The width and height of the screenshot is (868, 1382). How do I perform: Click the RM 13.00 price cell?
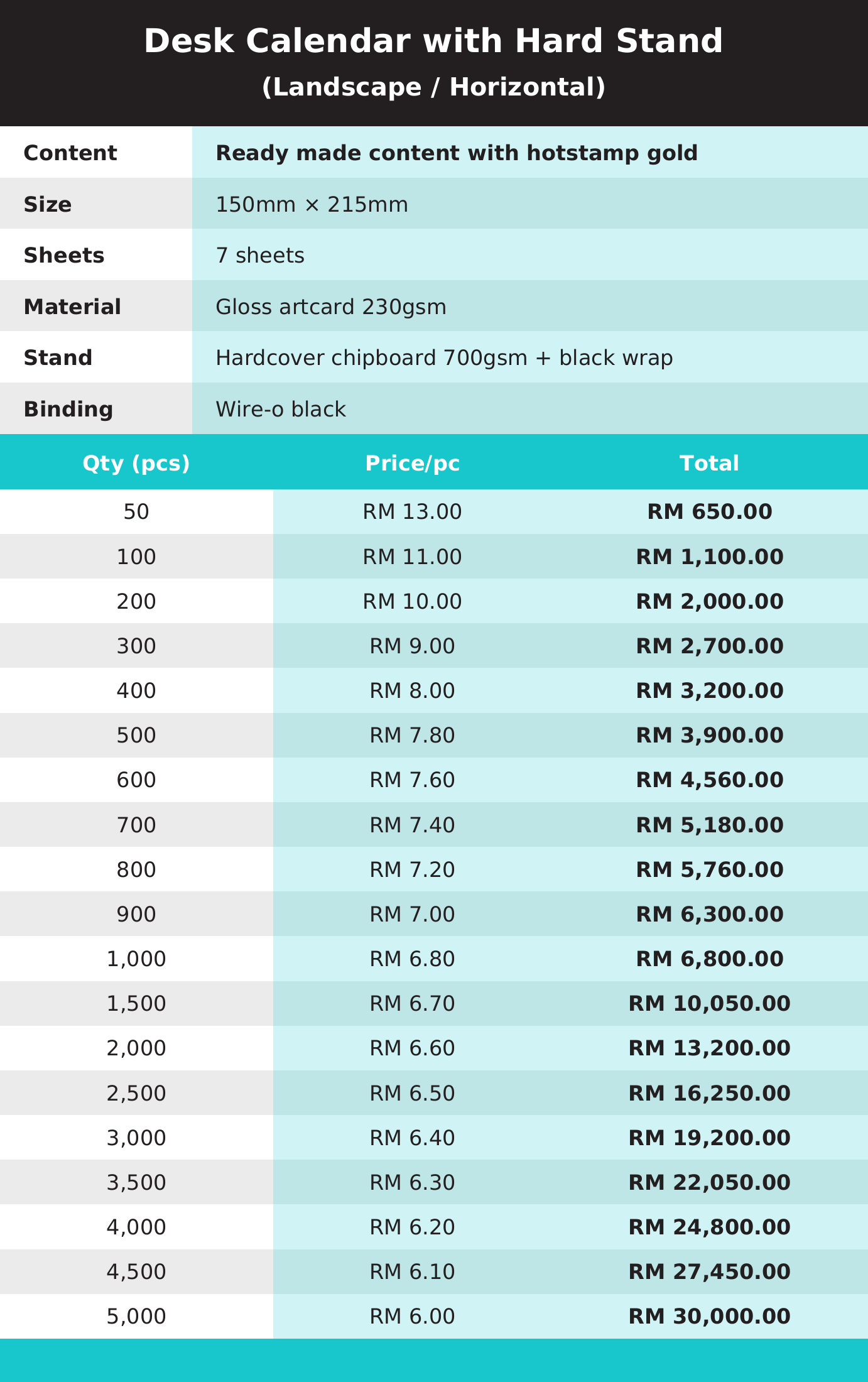click(413, 512)
